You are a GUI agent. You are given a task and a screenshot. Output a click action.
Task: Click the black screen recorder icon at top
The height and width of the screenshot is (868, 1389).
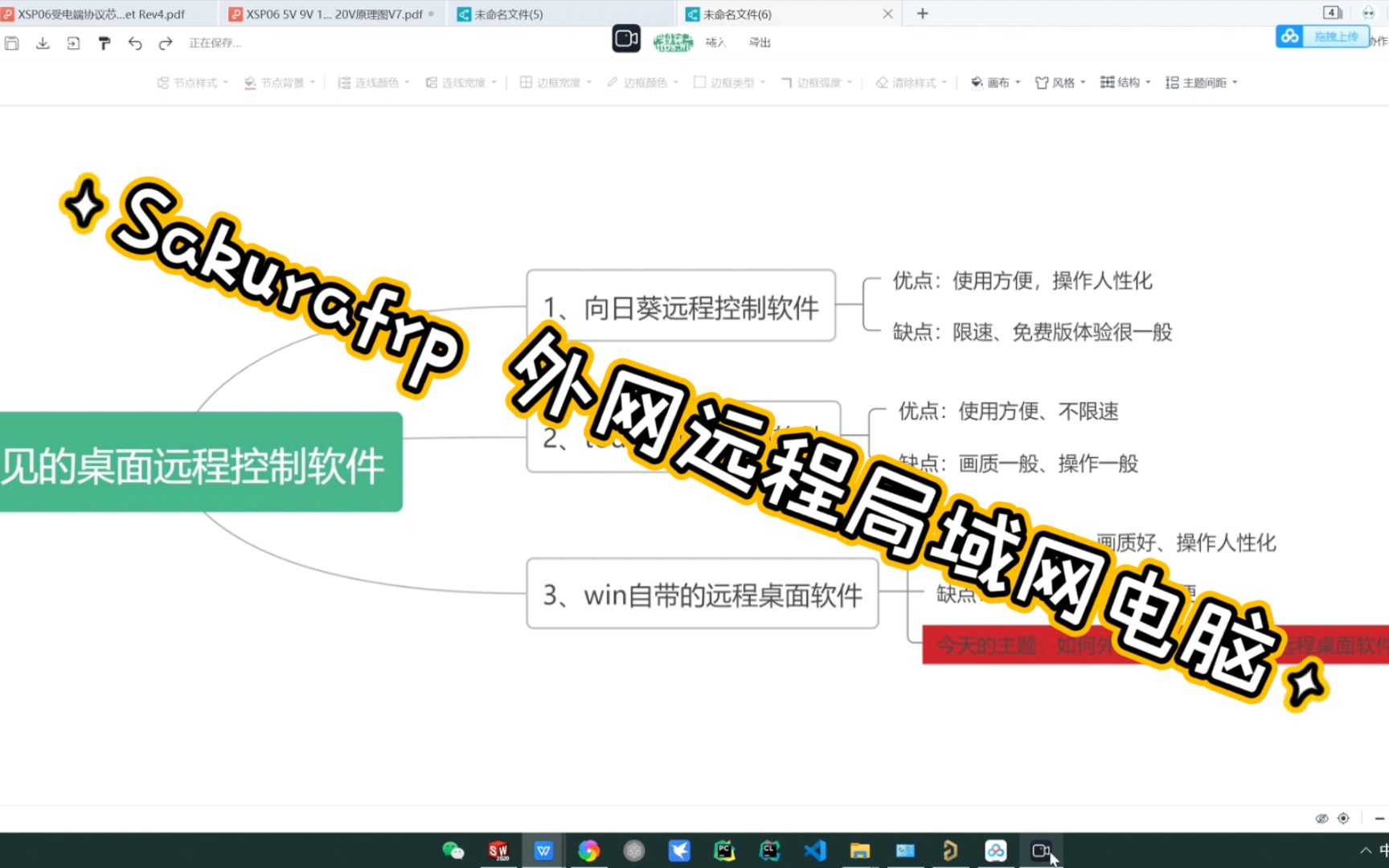click(x=626, y=39)
